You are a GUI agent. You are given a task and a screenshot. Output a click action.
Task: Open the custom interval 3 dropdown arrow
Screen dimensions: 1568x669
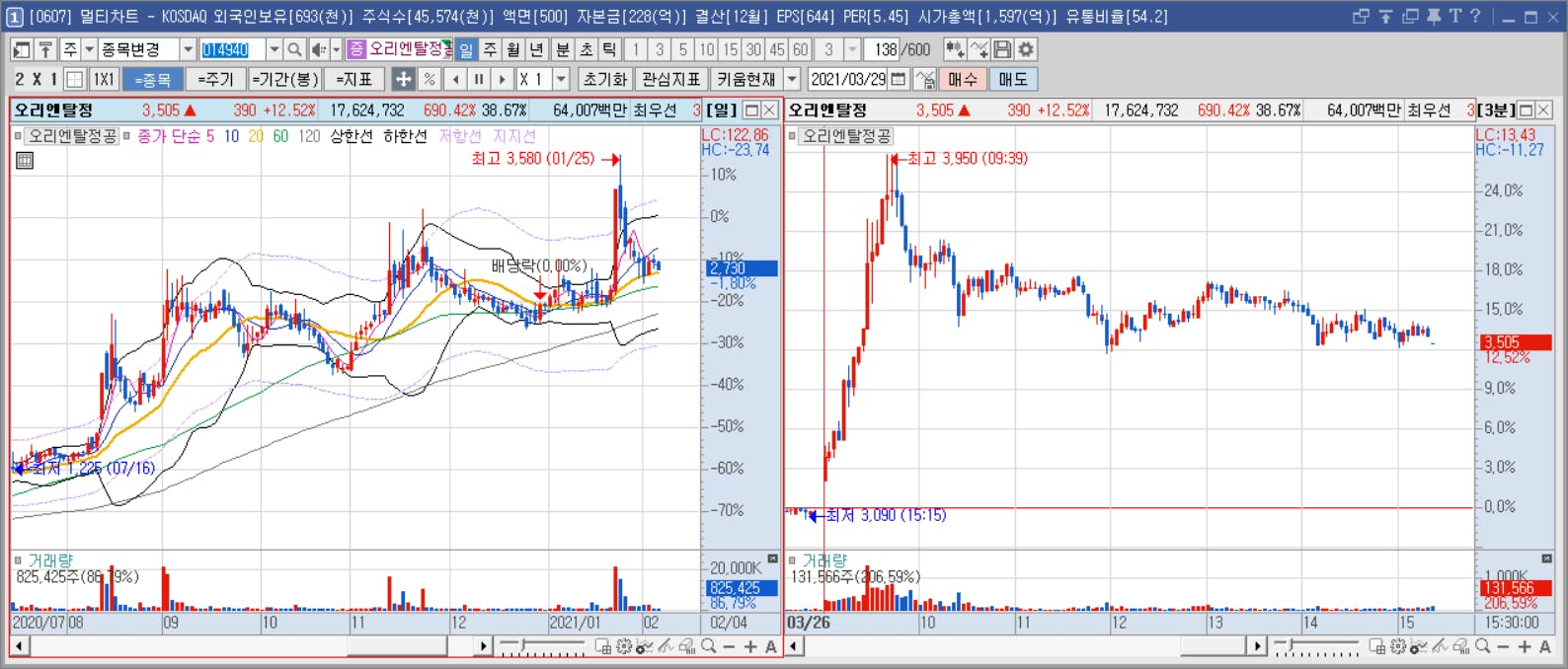(x=852, y=49)
